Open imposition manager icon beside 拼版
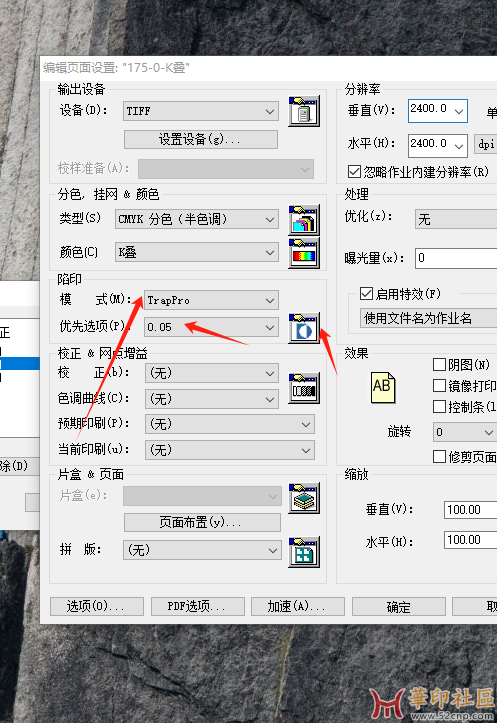 304,552
